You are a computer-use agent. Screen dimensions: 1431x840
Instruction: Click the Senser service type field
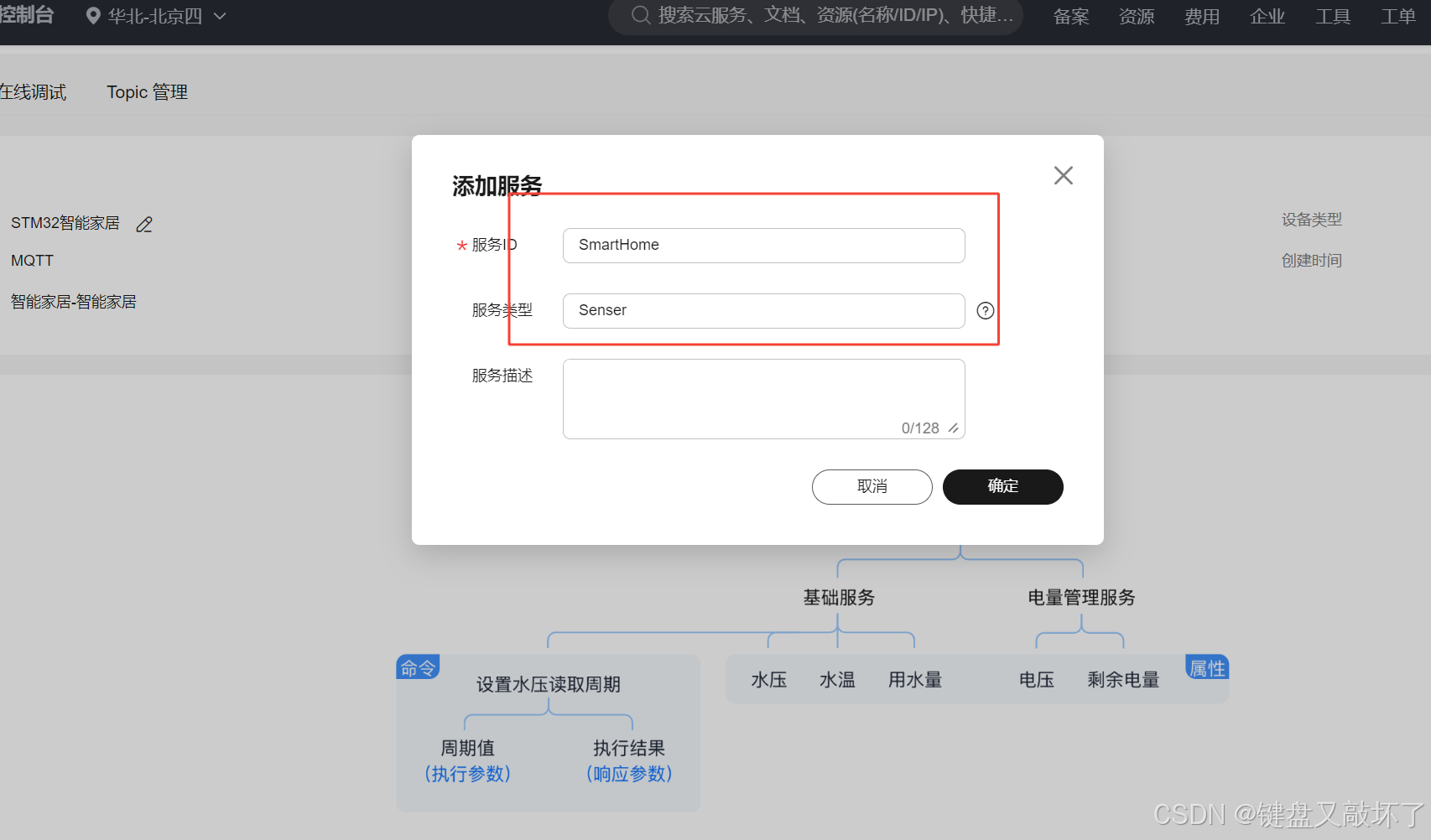pyautogui.click(x=762, y=310)
